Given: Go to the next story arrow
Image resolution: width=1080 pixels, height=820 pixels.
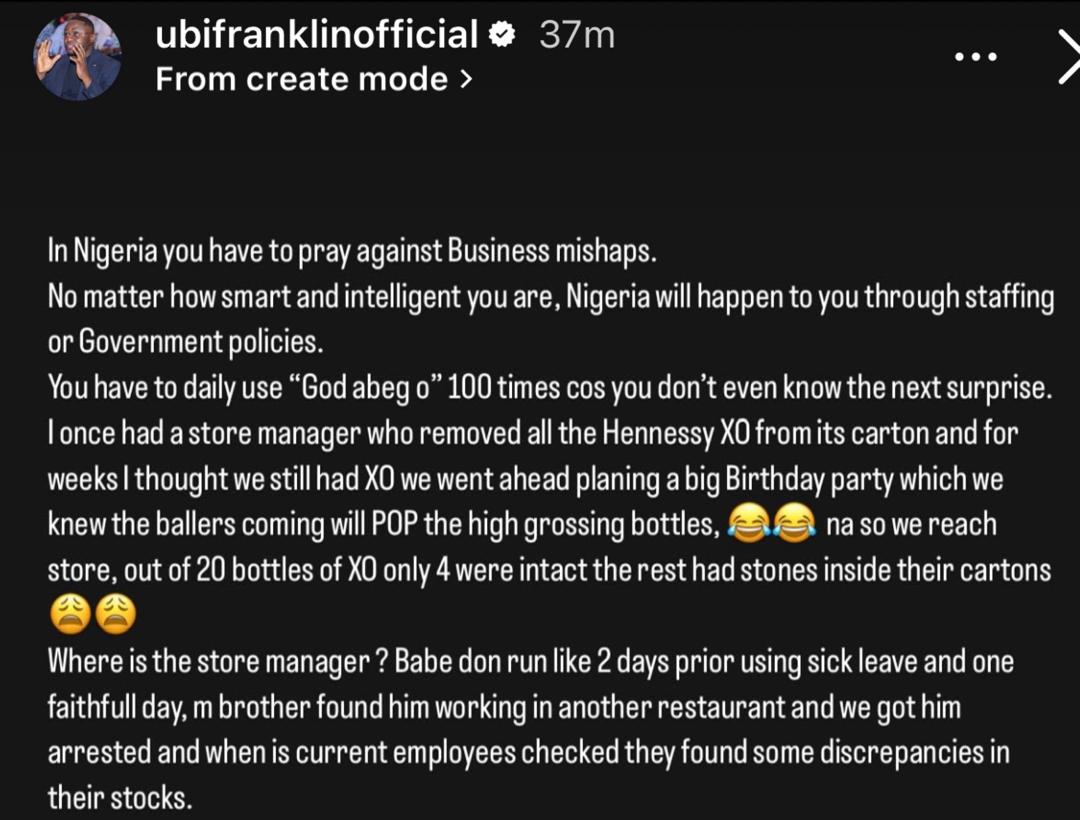Looking at the screenshot, I should pyautogui.click(x=1068, y=57).
